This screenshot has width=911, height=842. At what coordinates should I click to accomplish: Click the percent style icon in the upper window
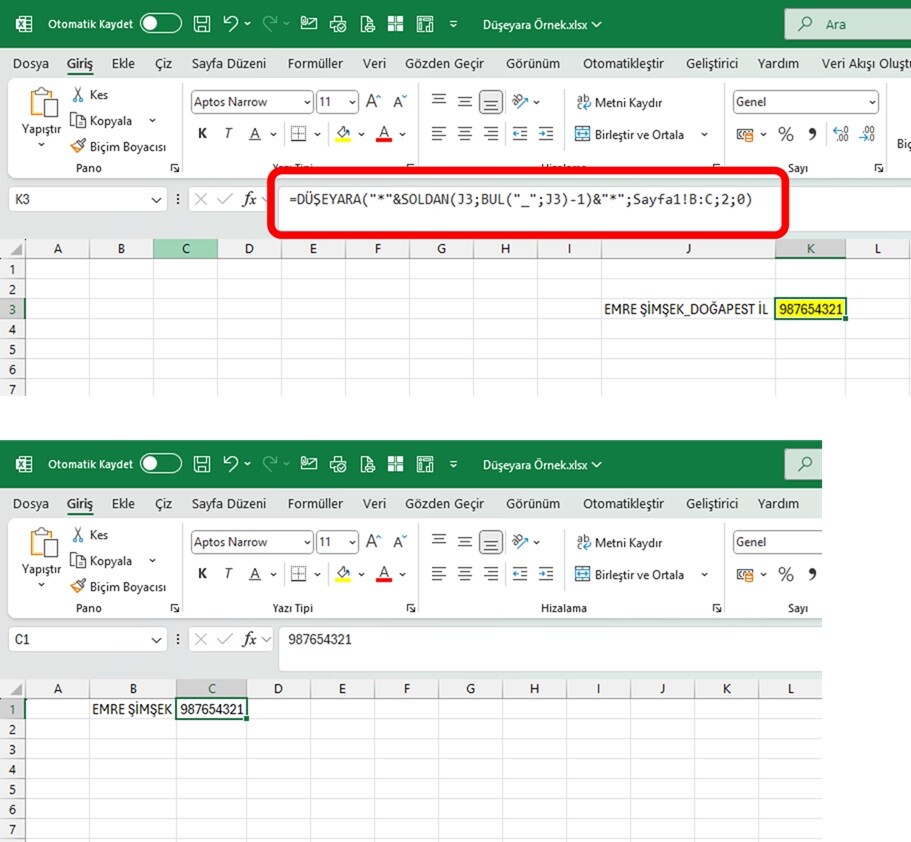click(x=786, y=134)
